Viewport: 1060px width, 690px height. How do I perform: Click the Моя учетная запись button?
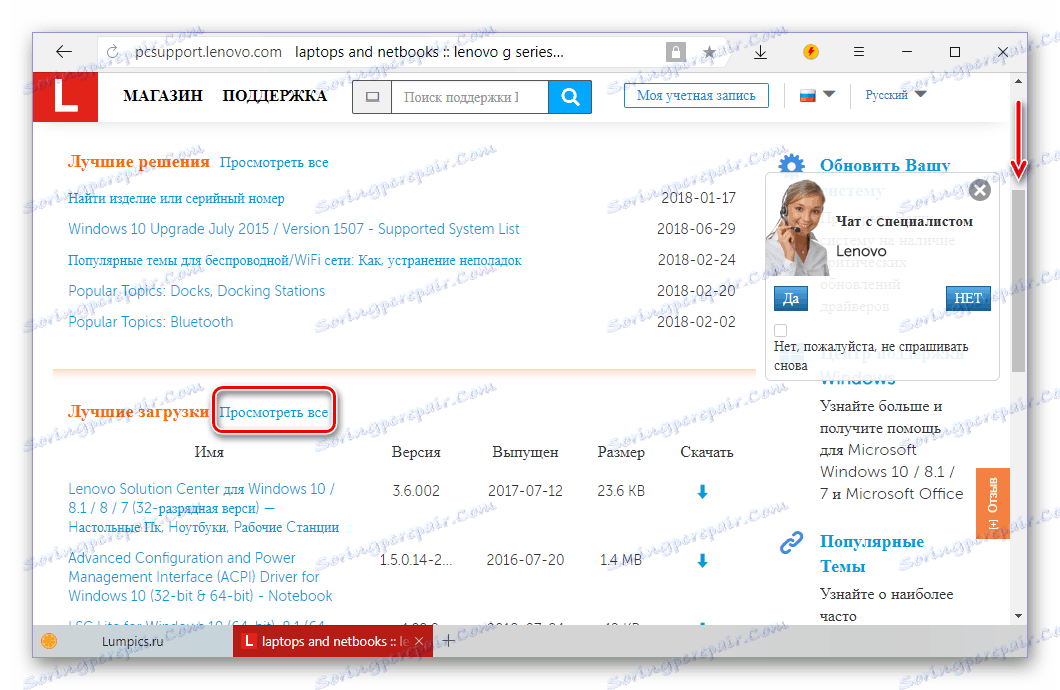pyautogui.click(x=696, y=95)
